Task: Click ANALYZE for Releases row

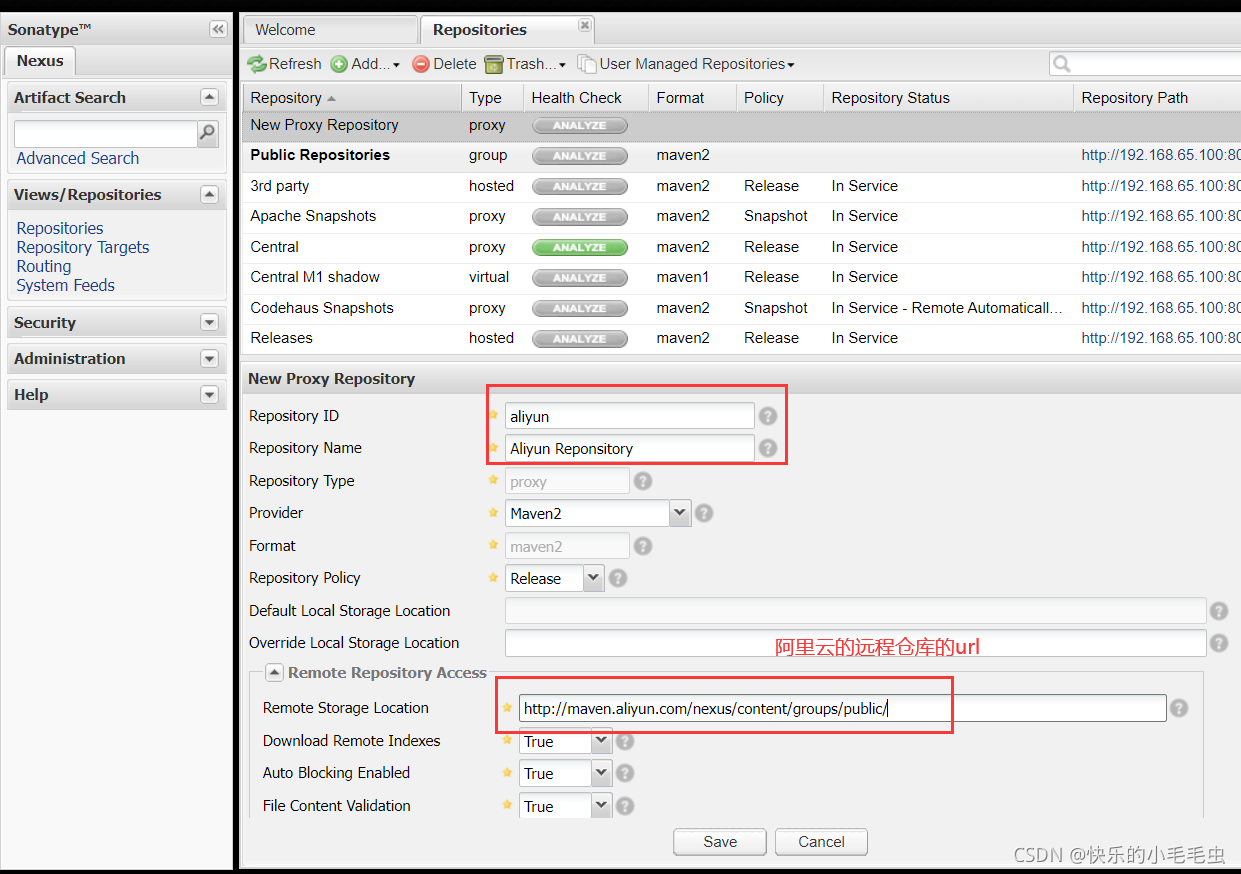Action: tap(580, 339)
